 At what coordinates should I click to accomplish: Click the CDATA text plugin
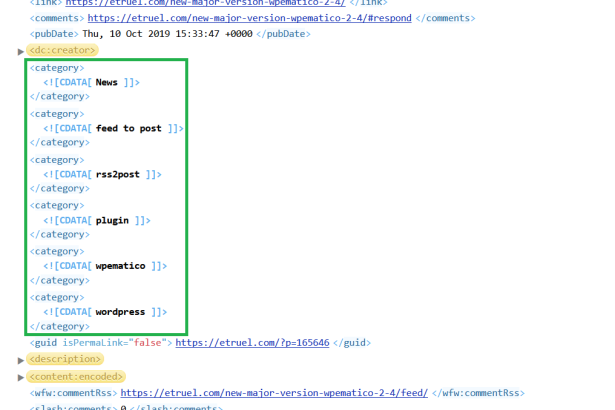(112, 220)
